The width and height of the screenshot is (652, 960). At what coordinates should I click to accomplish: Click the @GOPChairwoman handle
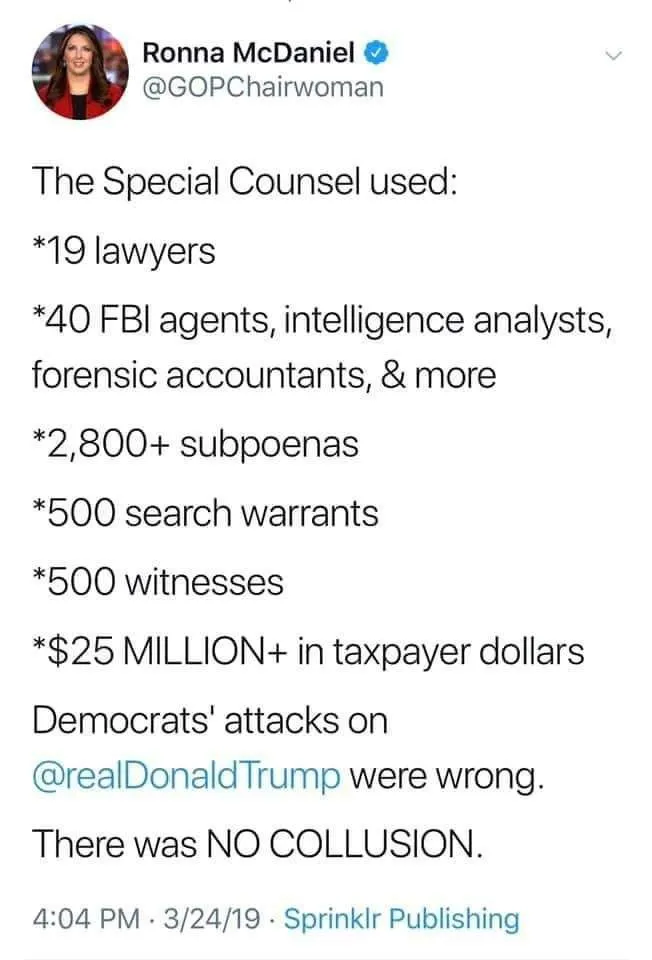point(263,87)
